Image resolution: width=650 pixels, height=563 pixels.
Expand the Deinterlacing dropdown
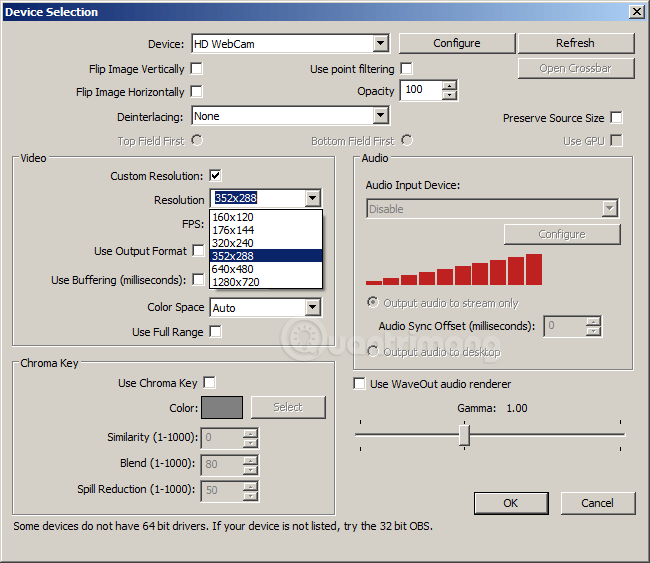pos(380,116)
